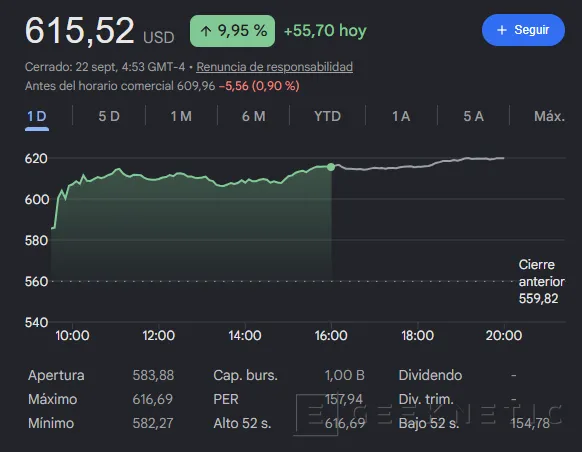582x452 pixels.
Task: Click the 18:00 time axis label
Action: point(418,335)
